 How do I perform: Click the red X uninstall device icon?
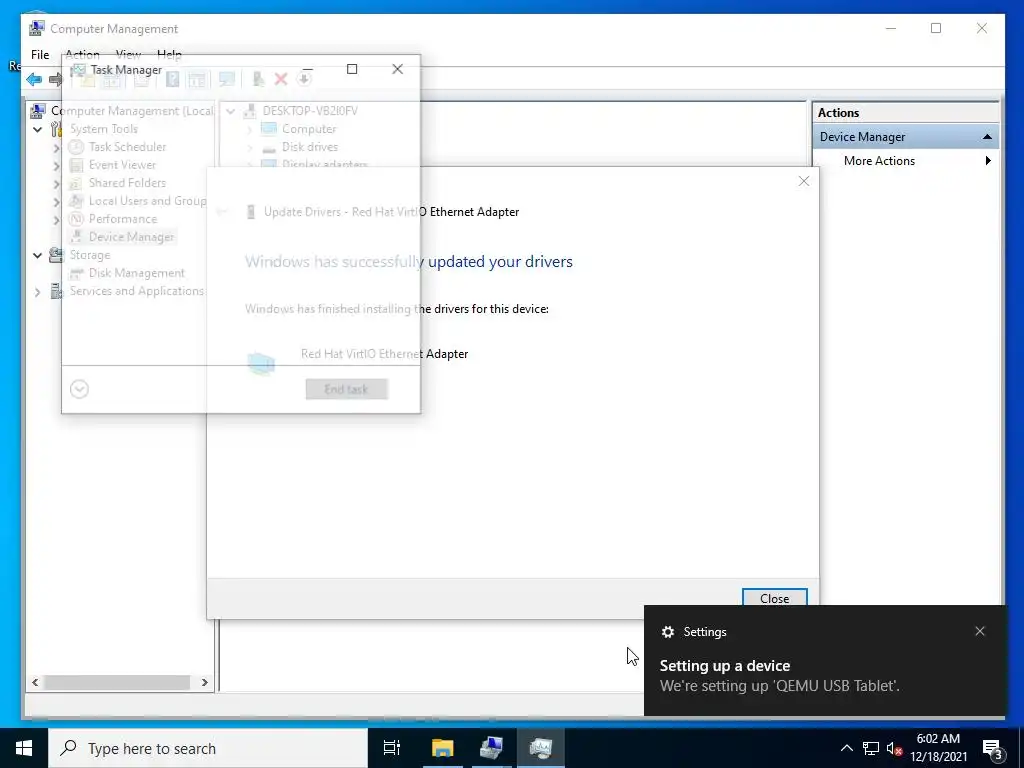[x=281, y=80]
